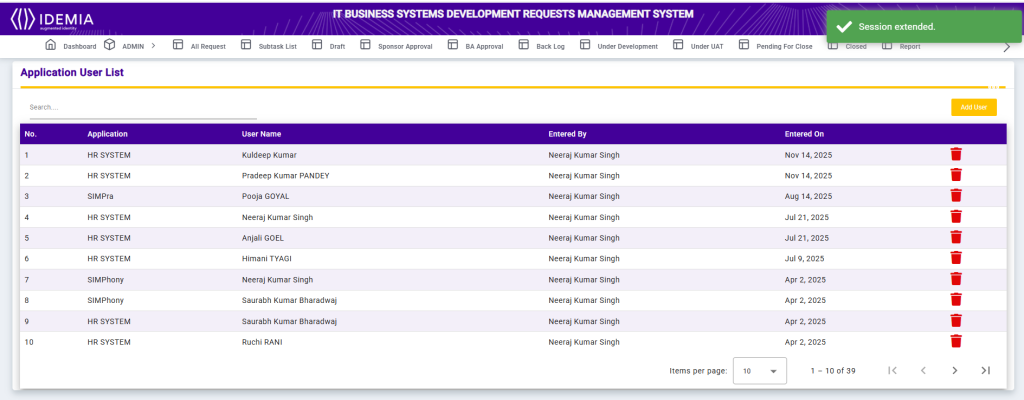The width and height of the screenshot is (1024, 400).
Task: Click the ADMIN cube icon
Action: coord(109,45)
